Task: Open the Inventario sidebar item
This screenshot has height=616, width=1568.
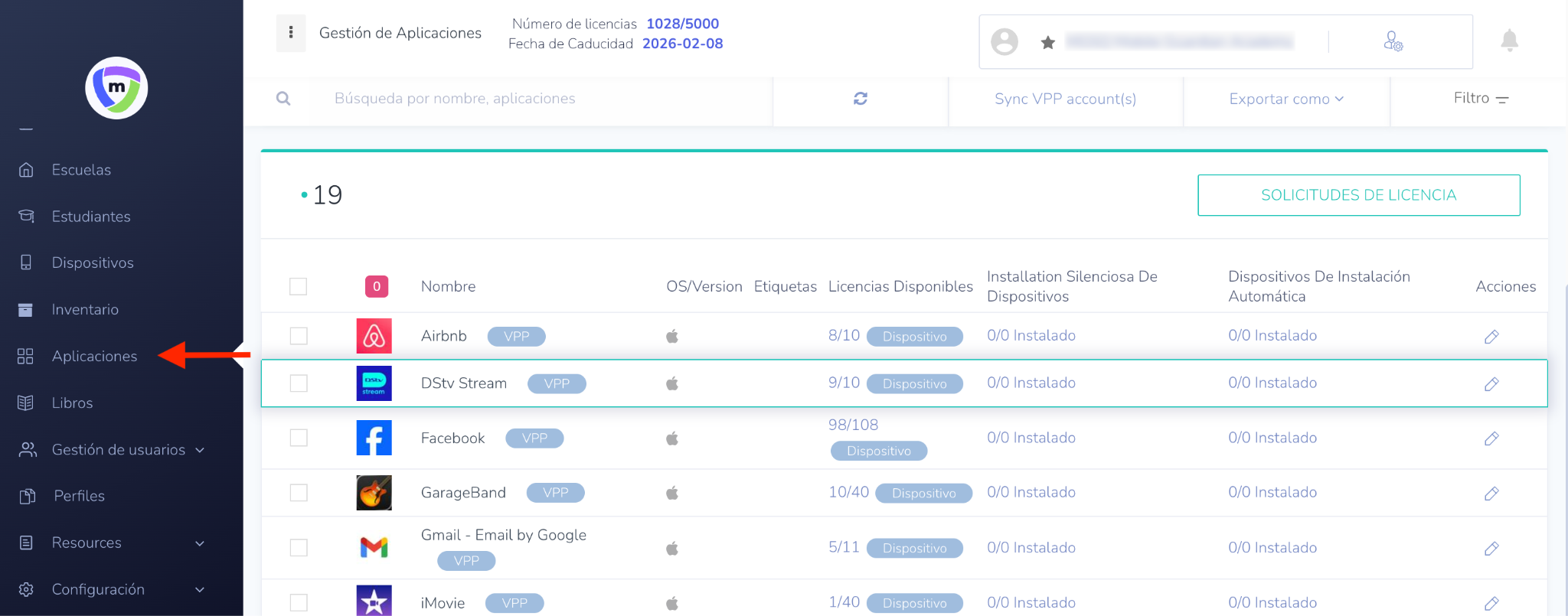Action: (x=85, y=309)
